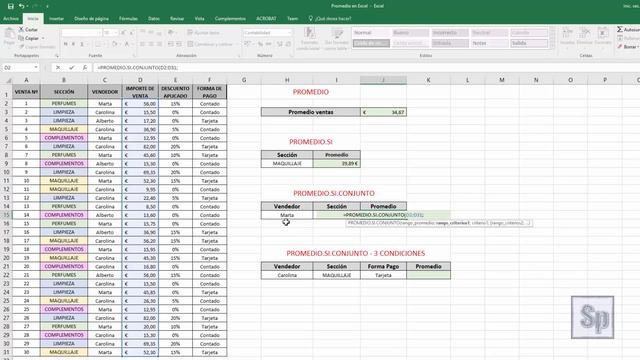The height and width of the screenshot is (360, 640).
Task: Select the Marta cell under Vendedor
Action: (x=287, y=215)
